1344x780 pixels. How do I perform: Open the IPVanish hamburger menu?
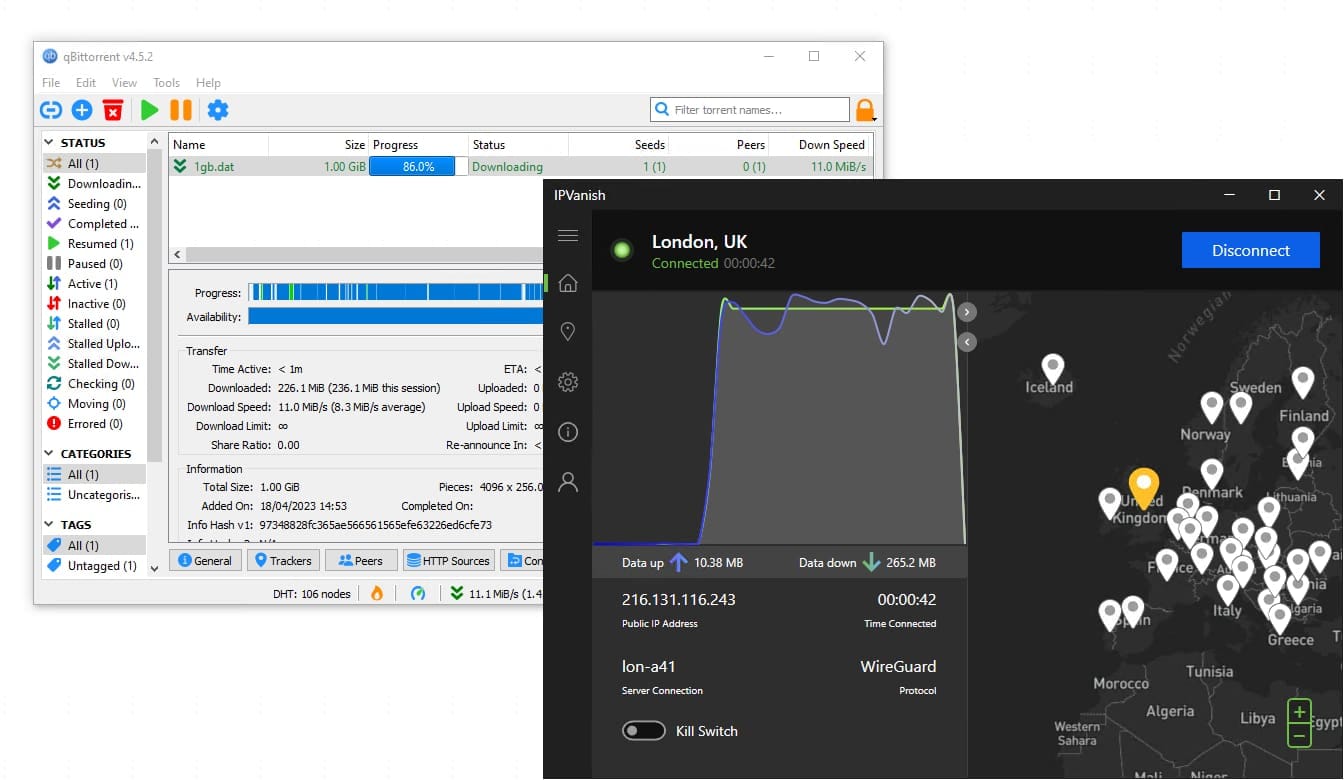[x=568, y=236]
